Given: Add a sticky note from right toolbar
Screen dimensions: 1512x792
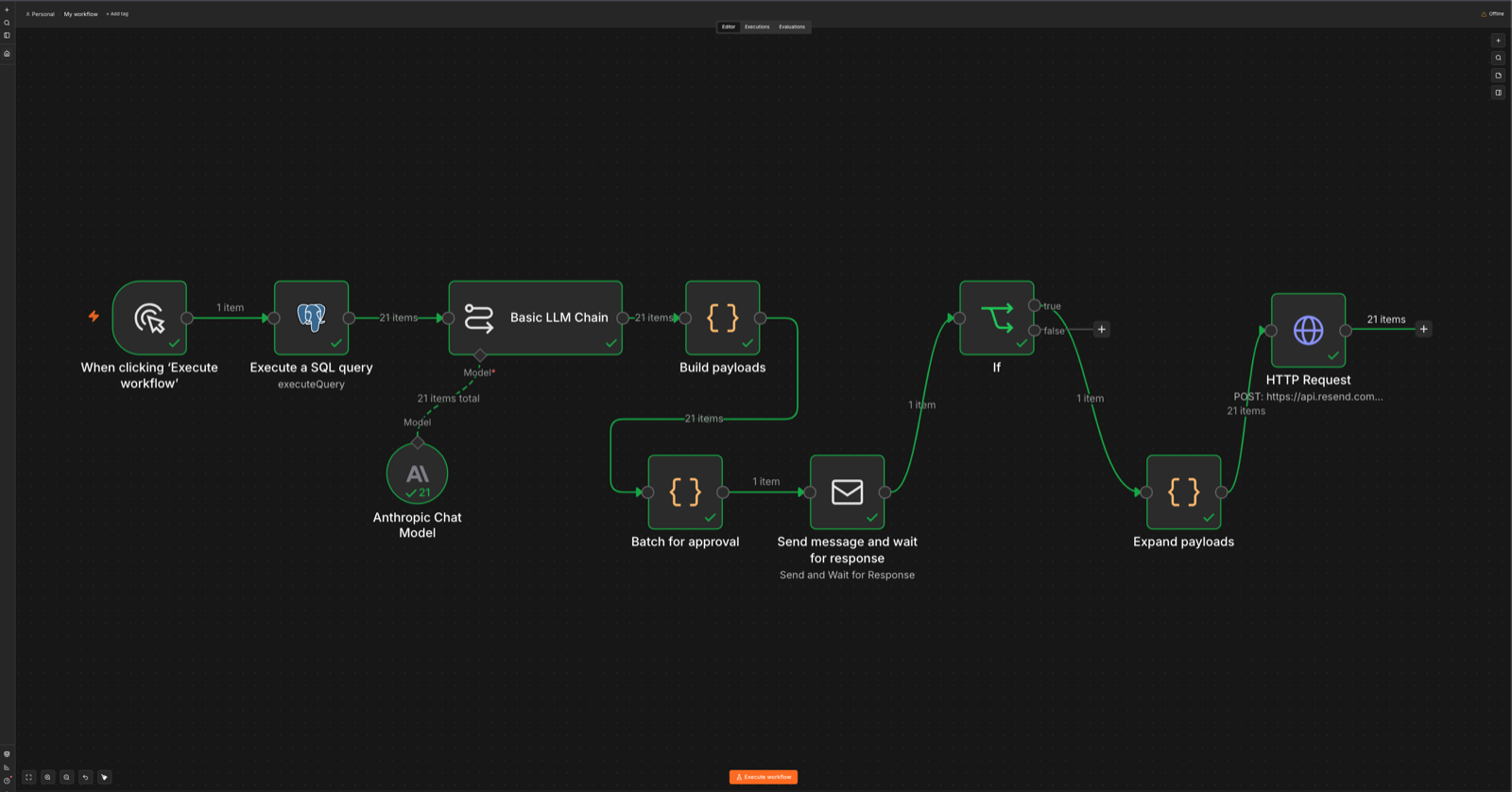Looking at the screenshot, I should (1498, 76).
